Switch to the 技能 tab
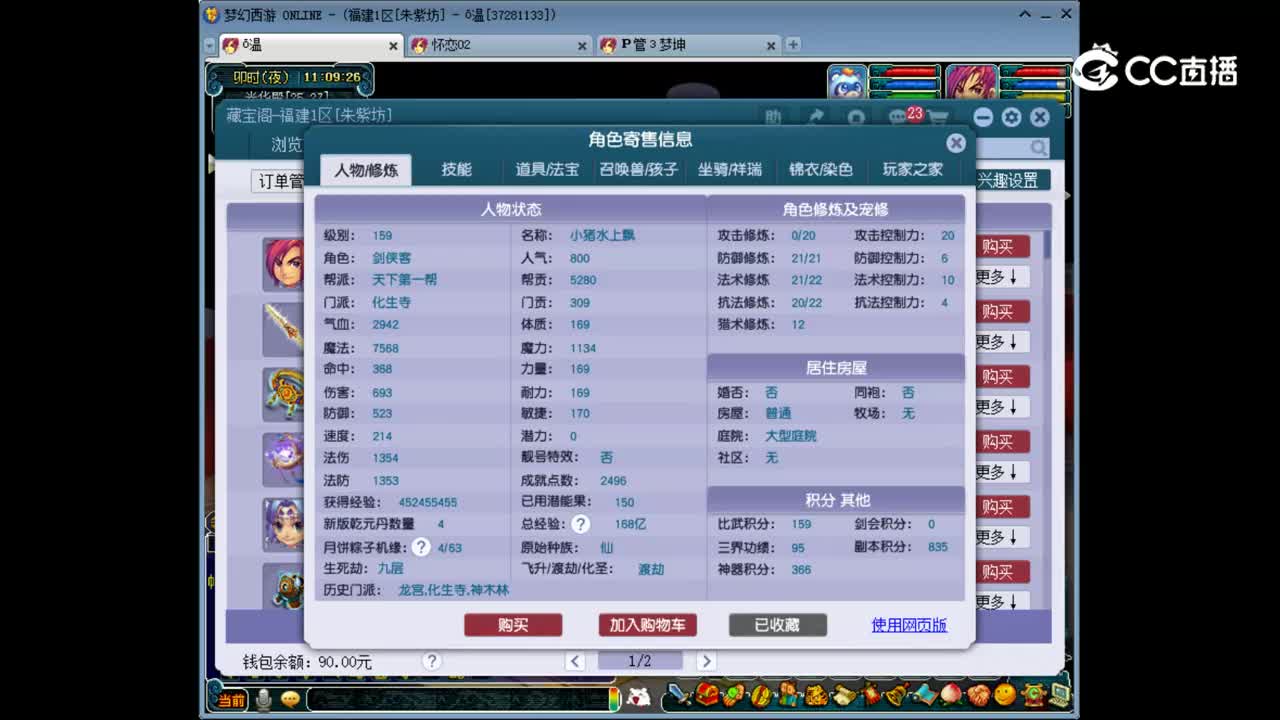Image resolution: width=1280 pixels, height=720 pixels. pyautogui.click(x=457, y=169)
